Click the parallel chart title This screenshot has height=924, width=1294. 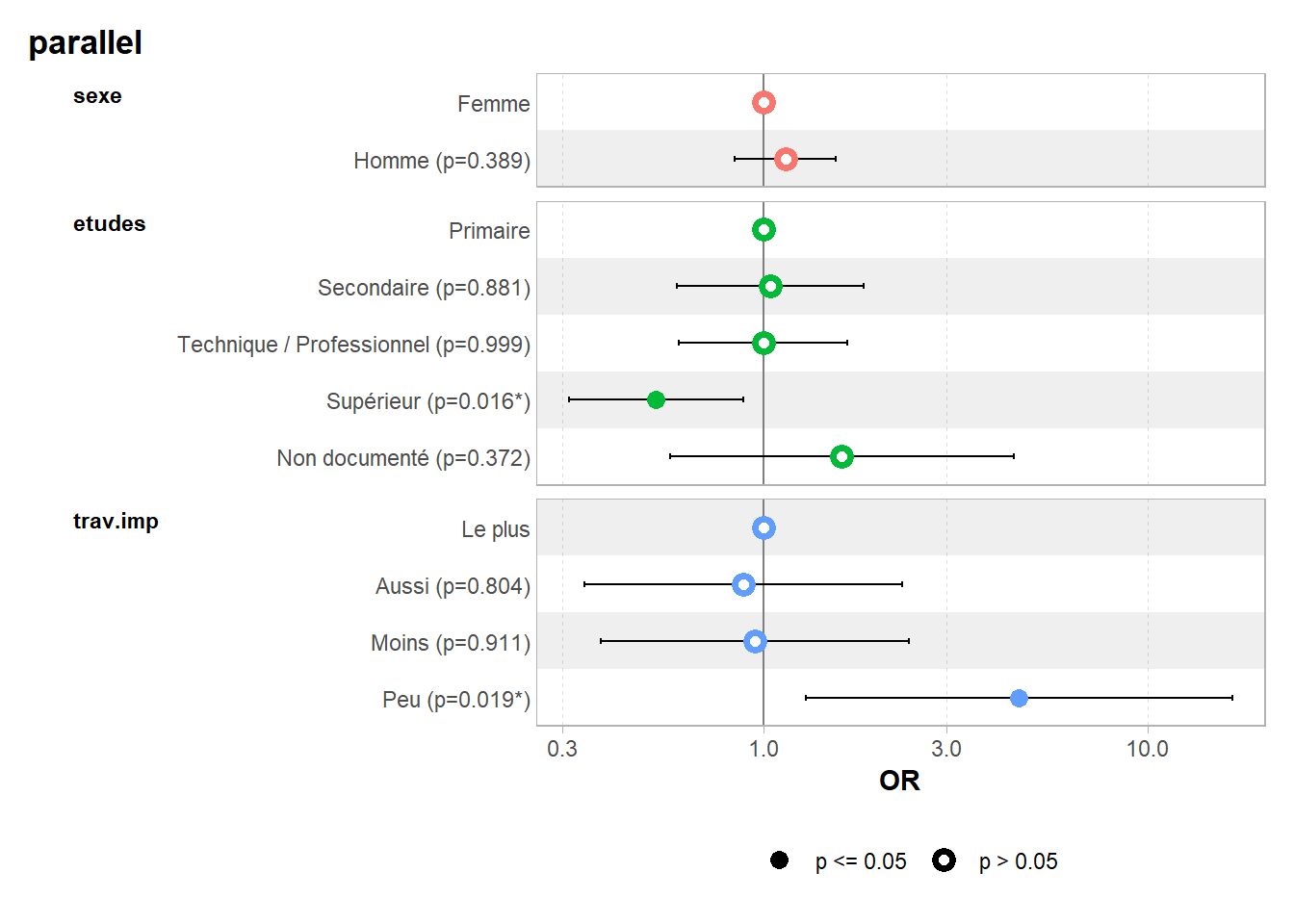[x=86, y=43]
